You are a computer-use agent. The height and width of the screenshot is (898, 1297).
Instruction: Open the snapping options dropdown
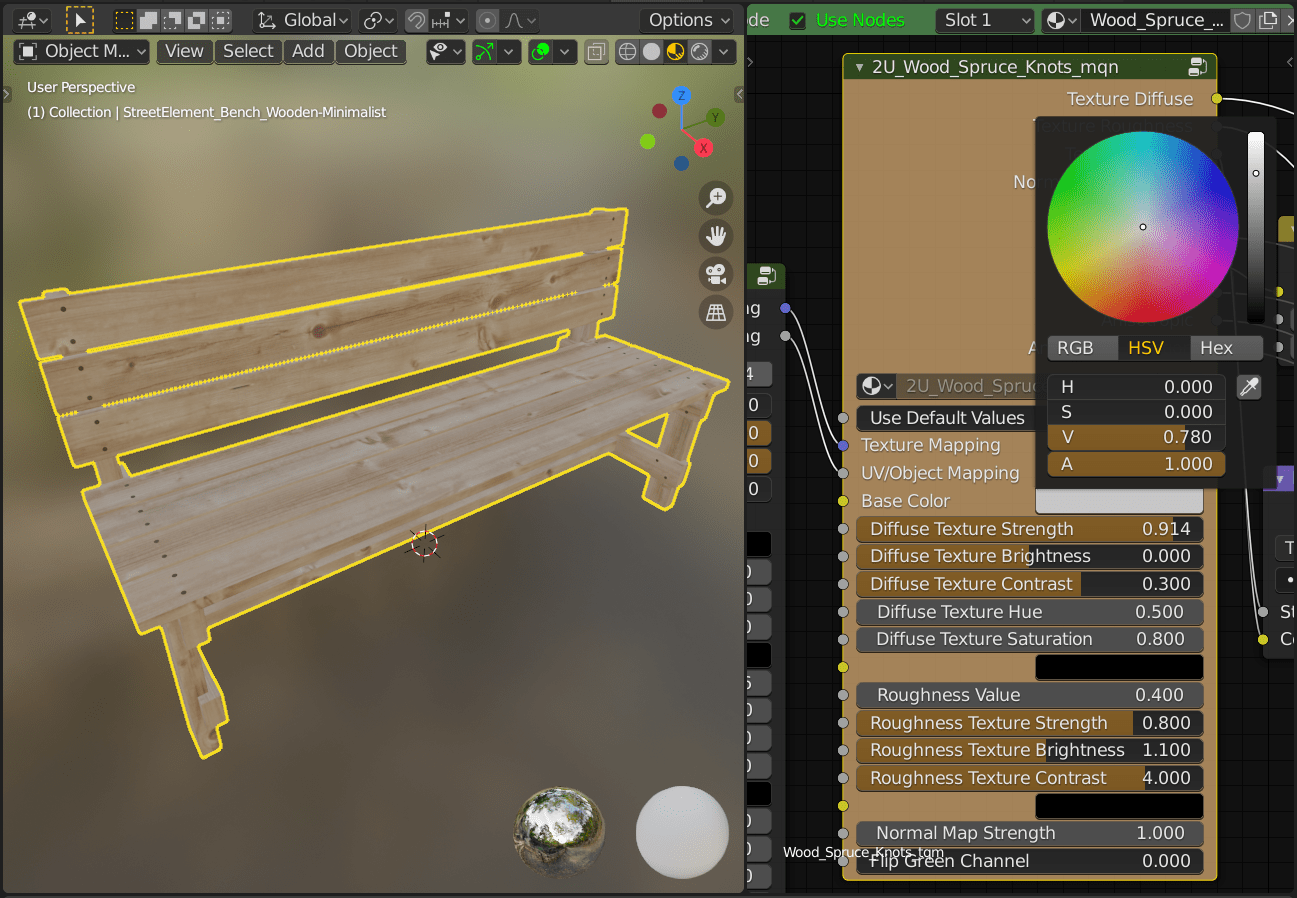click(448, 20)
